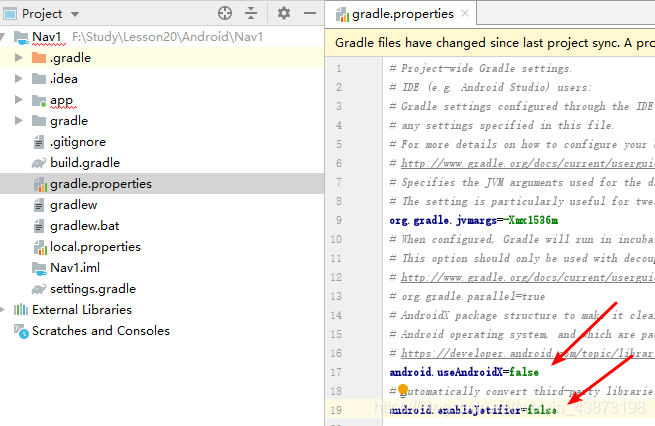Collapse the Nav1 root project node
655x426 pixels.
3,37
